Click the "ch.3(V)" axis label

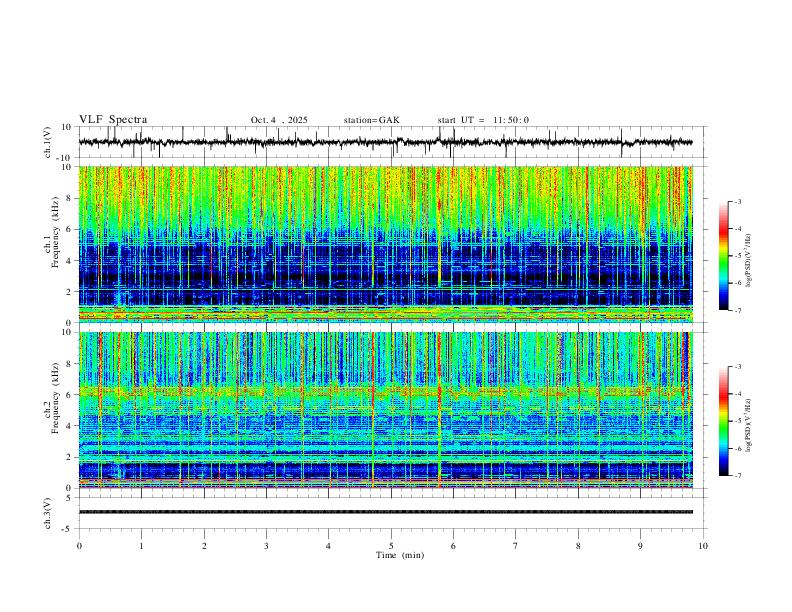pyautogui.click(x=48, y=513)
